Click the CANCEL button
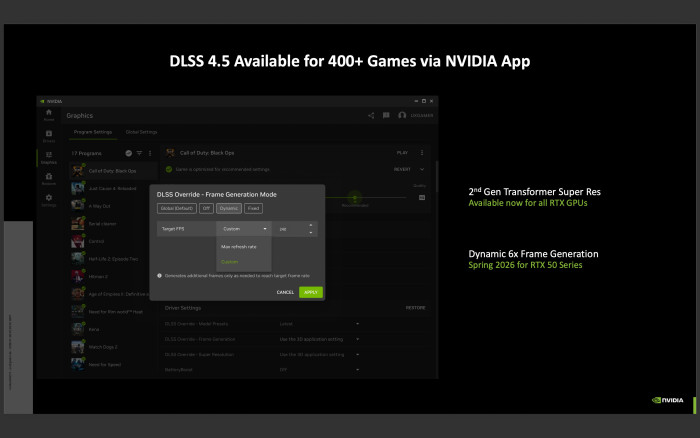 coord(285,292)
